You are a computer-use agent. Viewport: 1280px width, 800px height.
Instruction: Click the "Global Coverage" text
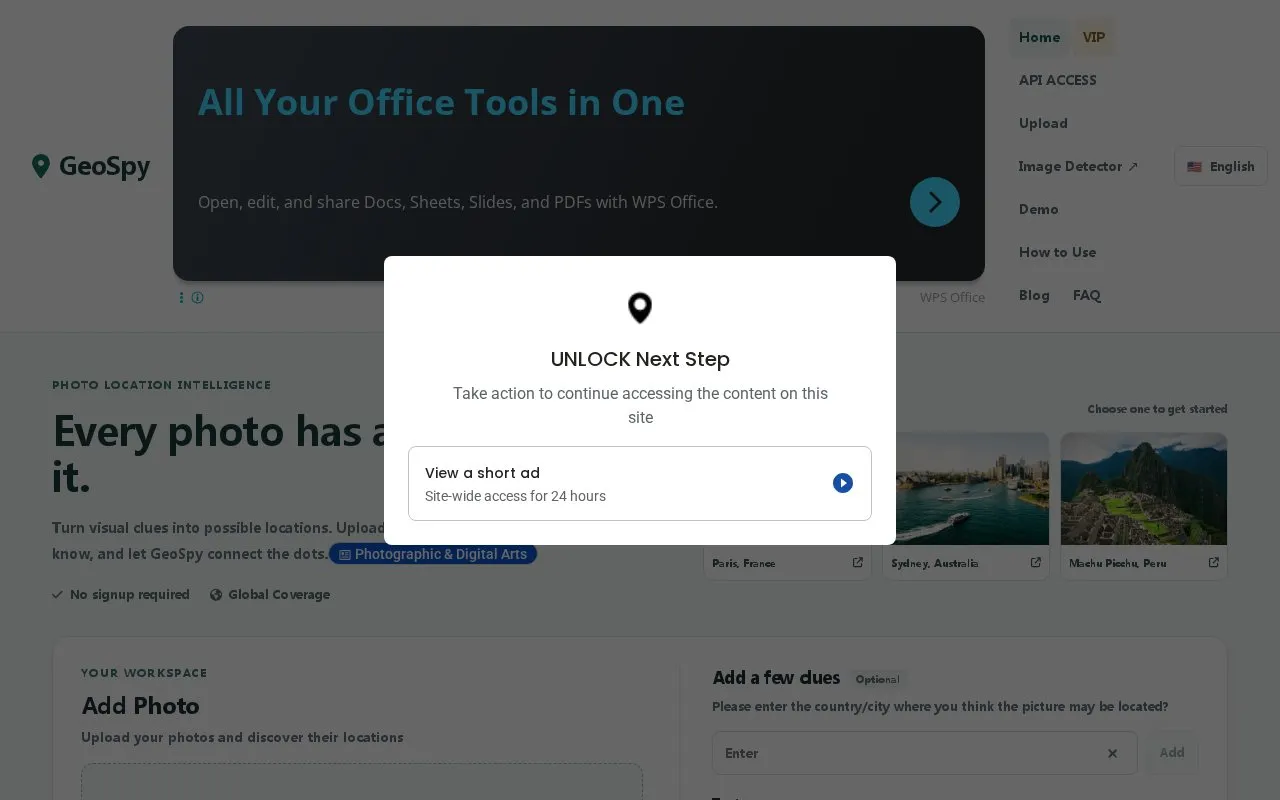click(279, 594)
